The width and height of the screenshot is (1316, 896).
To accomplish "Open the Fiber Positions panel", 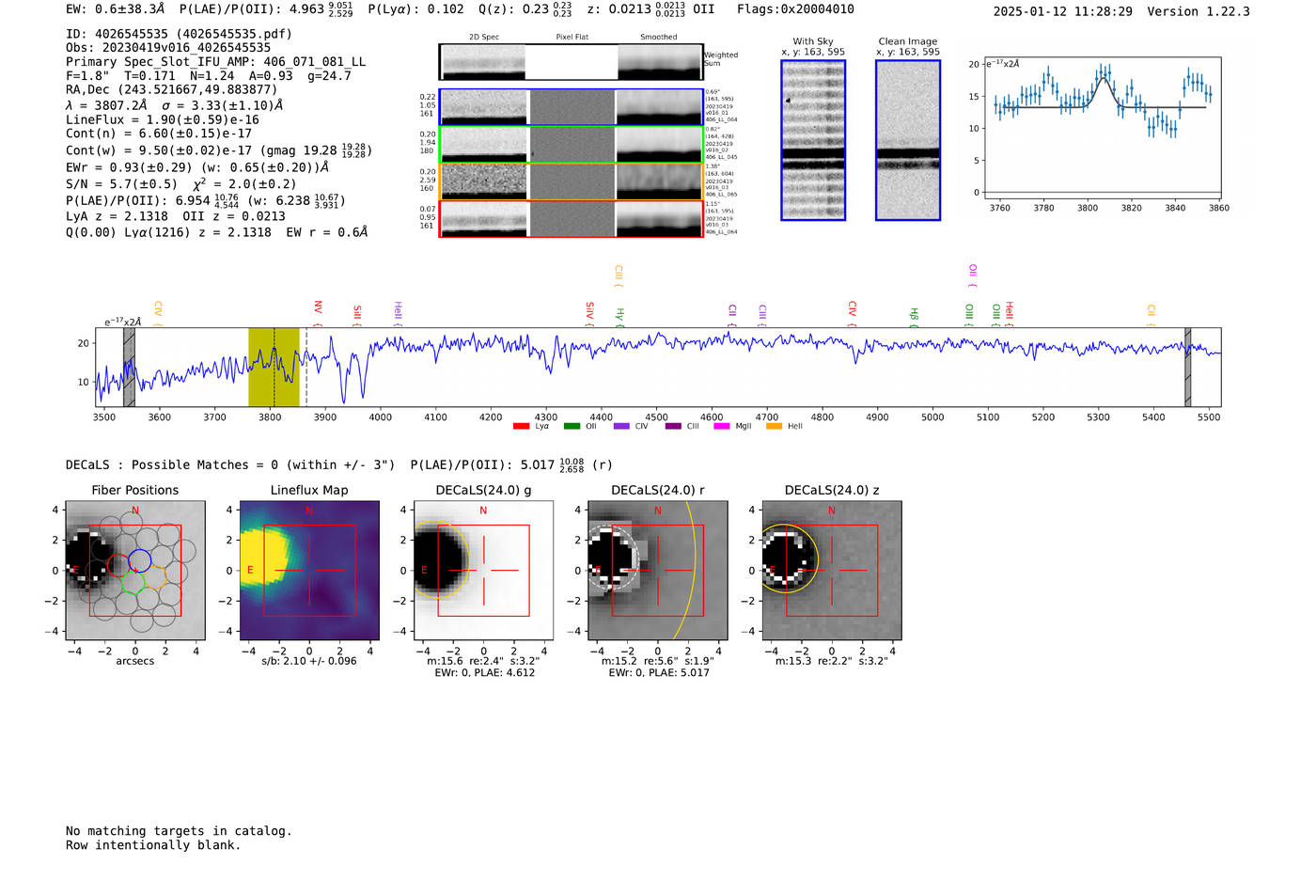I will tap(135, 571).
